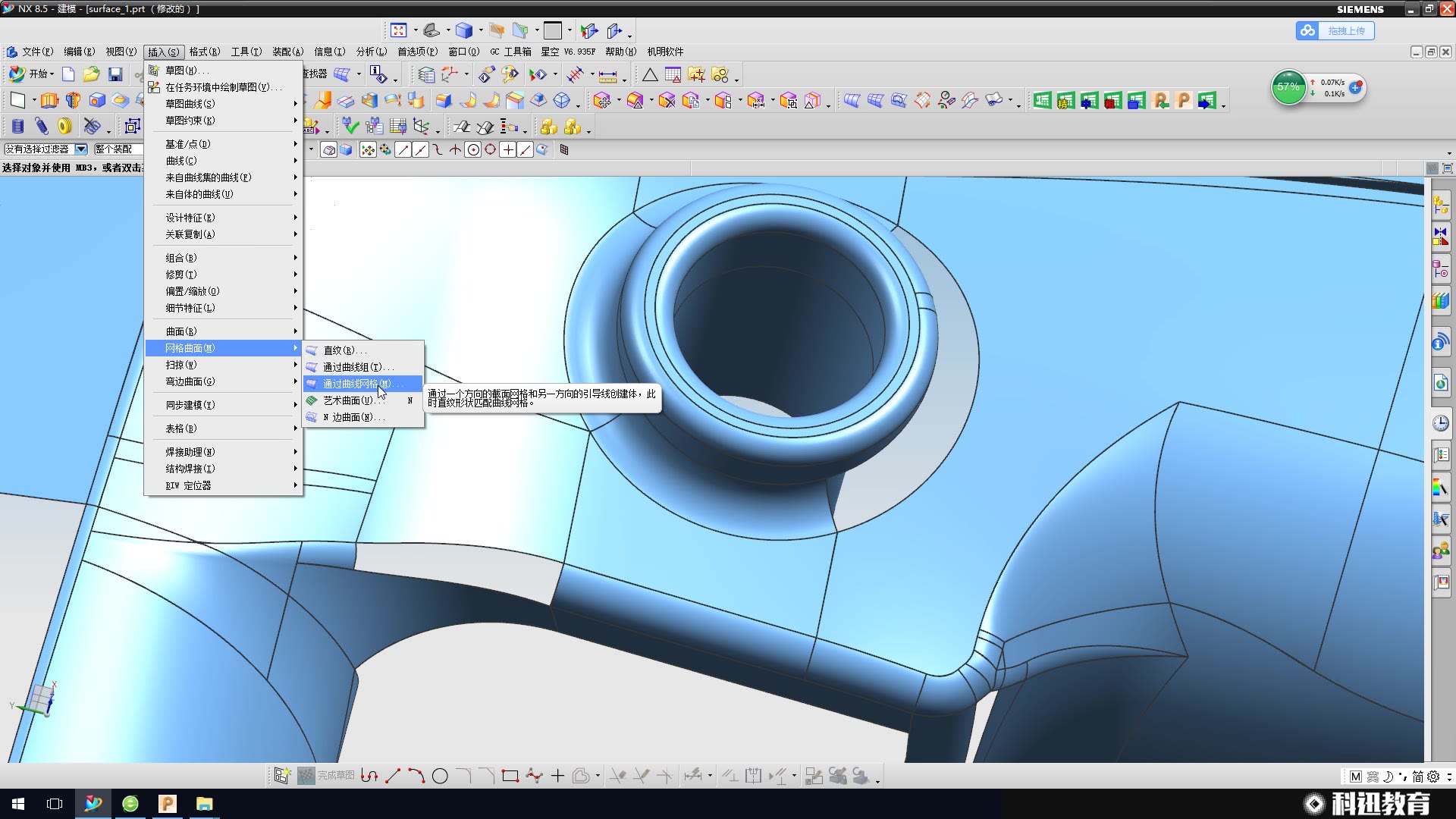Open the selection filter dropdown
Image resolution: width=1456 pixels, height=819 pixels.
81,149
